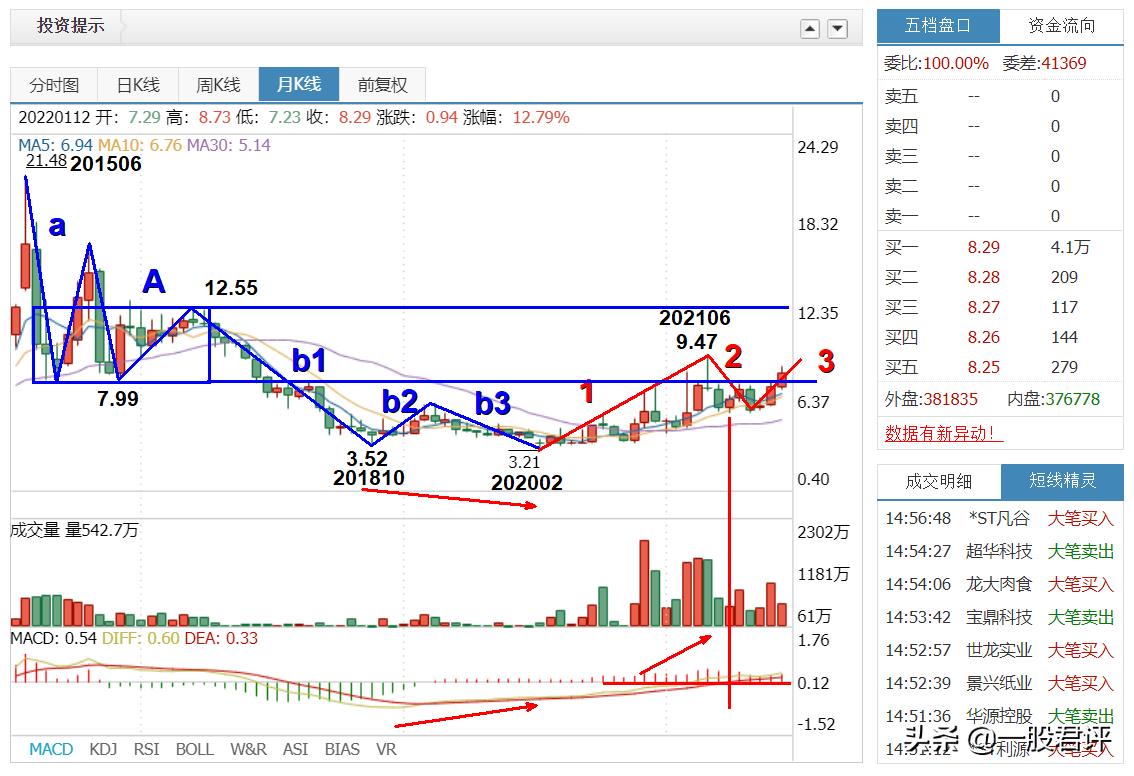
Task: Select the VR indicator
Action: (386, 749)
